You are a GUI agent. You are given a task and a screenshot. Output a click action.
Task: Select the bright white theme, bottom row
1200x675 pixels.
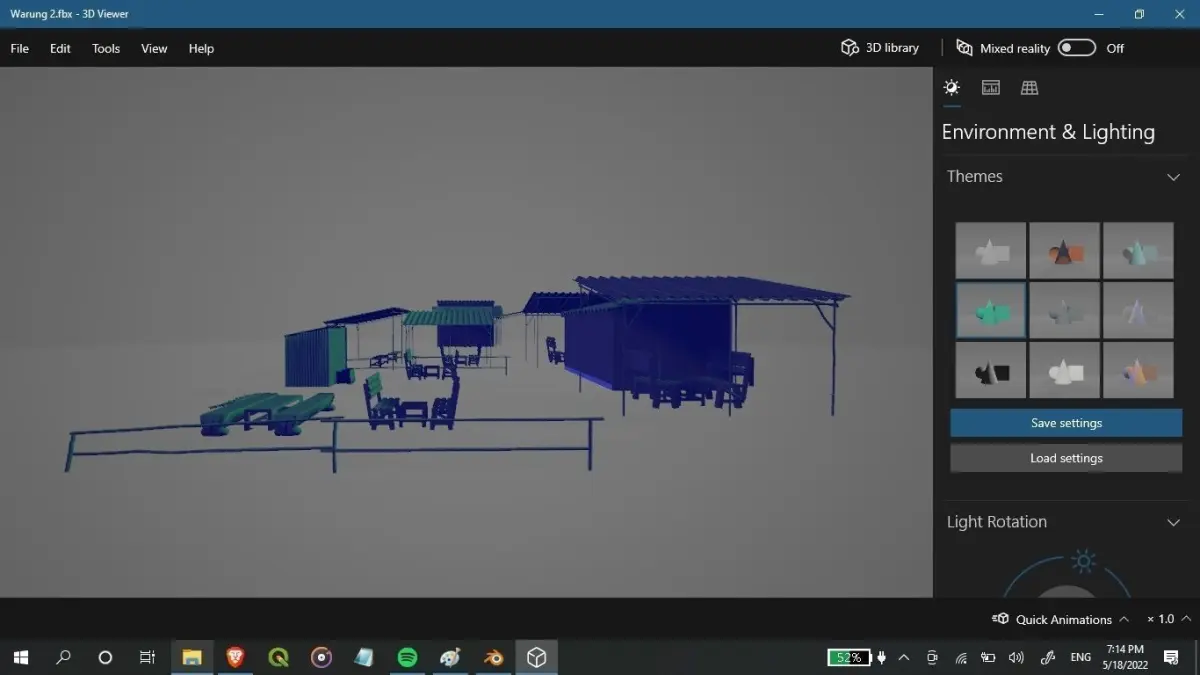(1064, 370)
